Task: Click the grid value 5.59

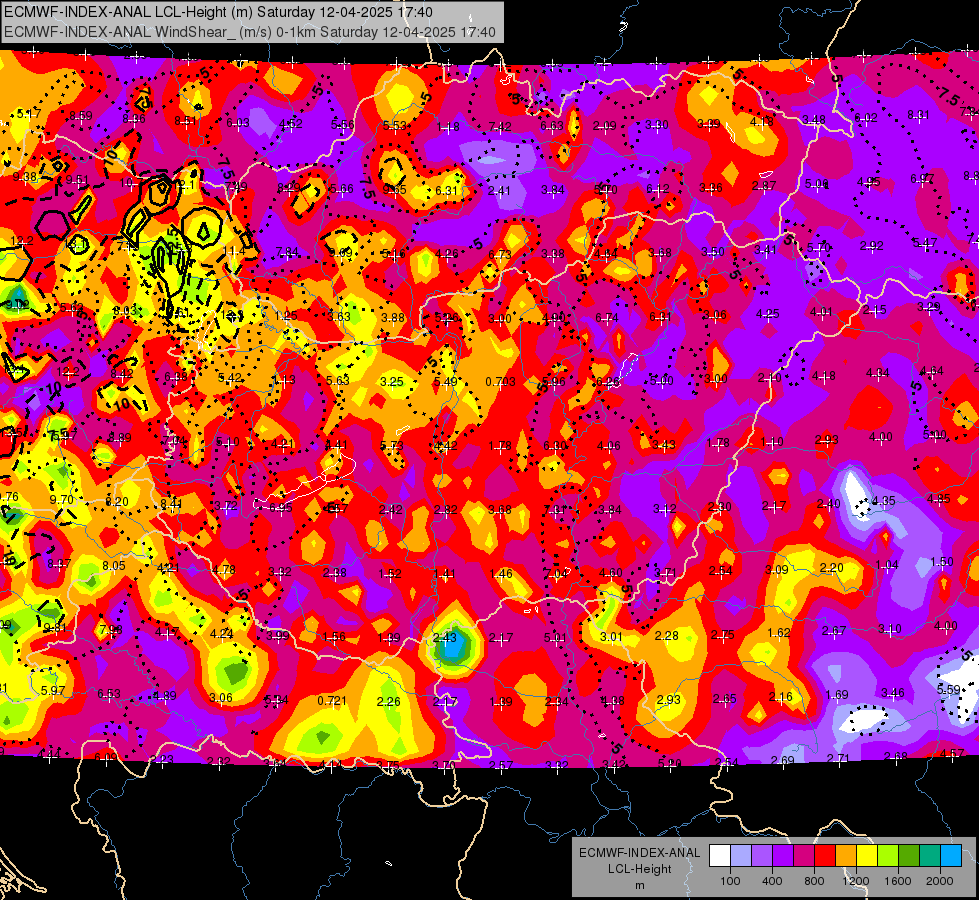Action: (948, 690)
